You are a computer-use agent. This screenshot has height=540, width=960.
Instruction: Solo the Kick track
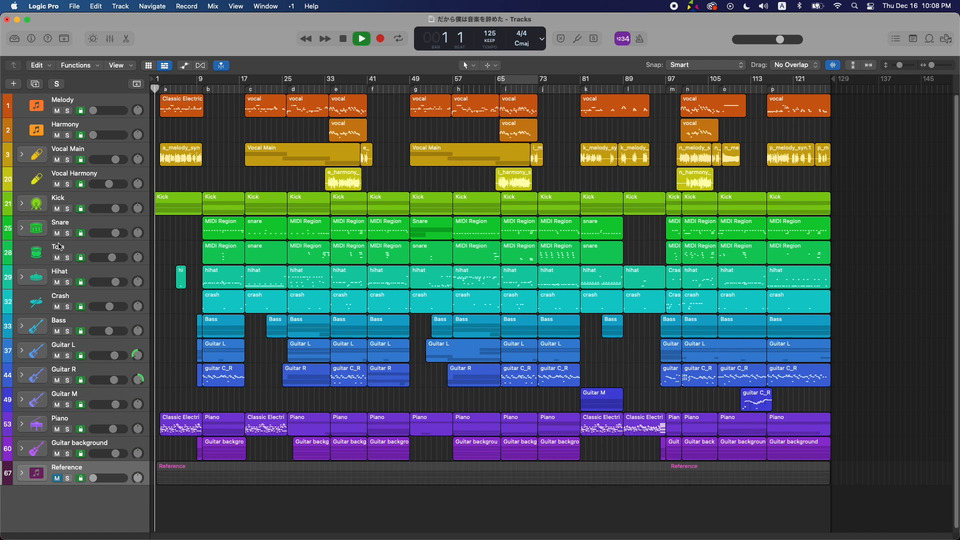coord(67,209)
